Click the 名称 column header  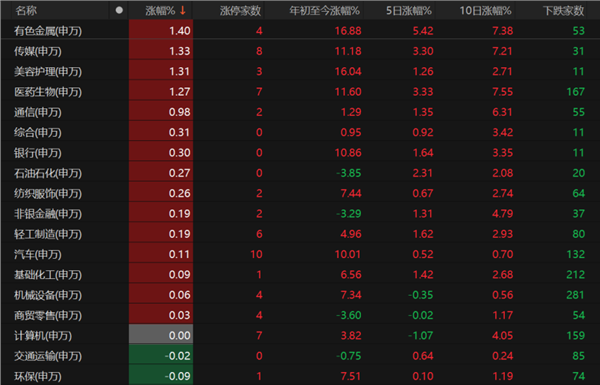click(26, 11)
